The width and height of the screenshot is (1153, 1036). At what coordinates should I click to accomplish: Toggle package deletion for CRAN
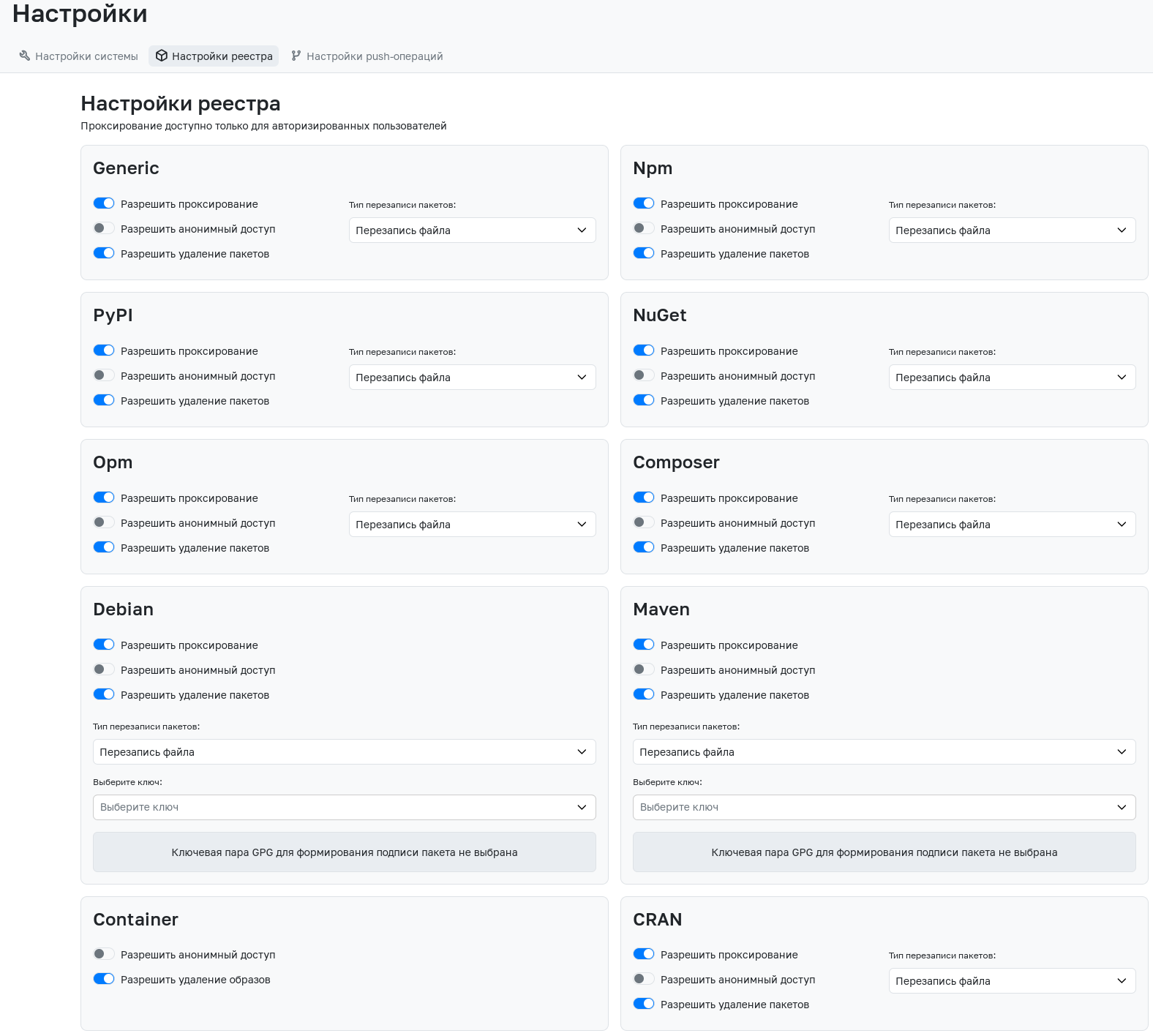[644, 1004]
